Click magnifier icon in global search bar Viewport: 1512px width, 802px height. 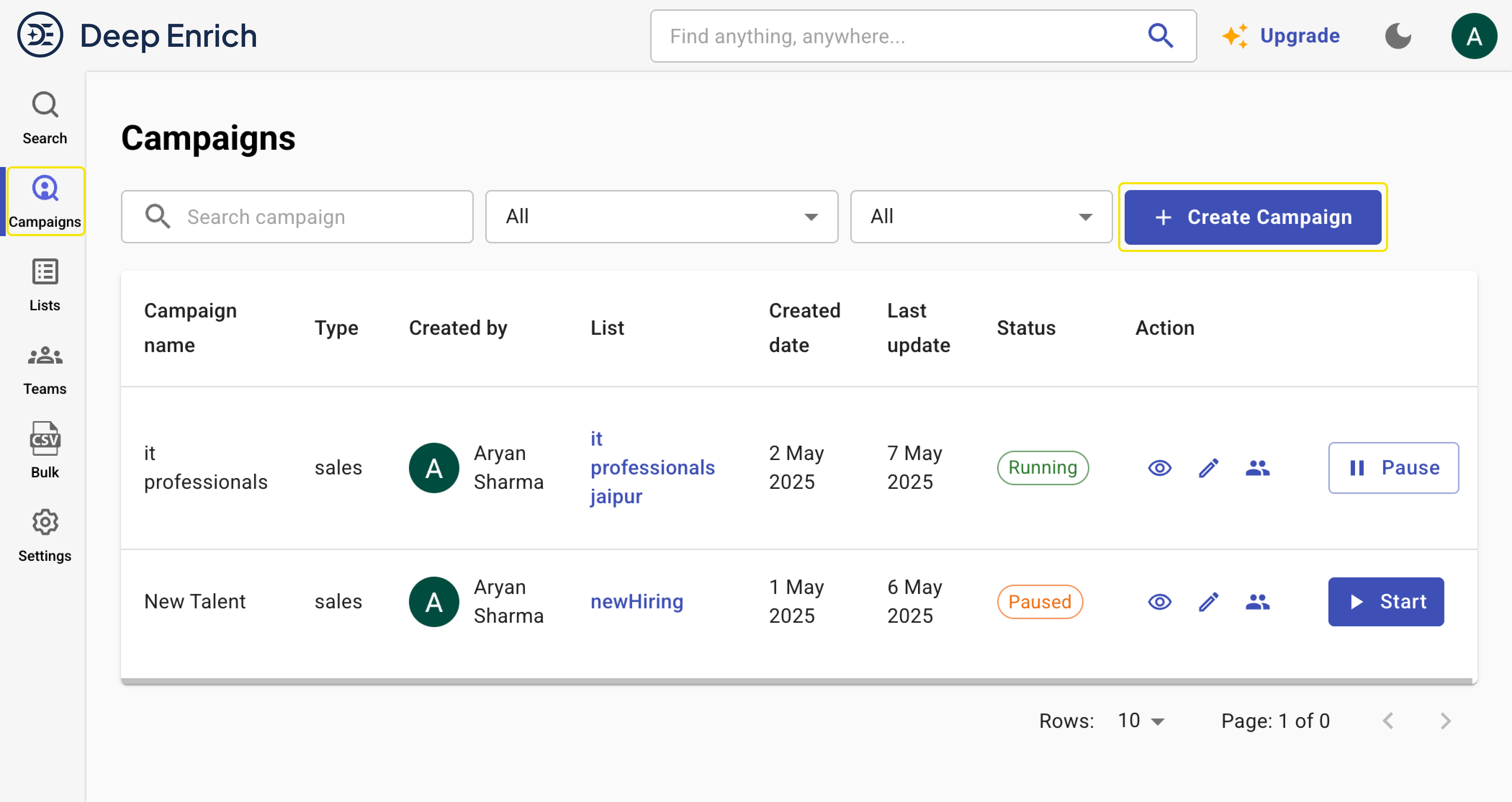pos(1160,36)
